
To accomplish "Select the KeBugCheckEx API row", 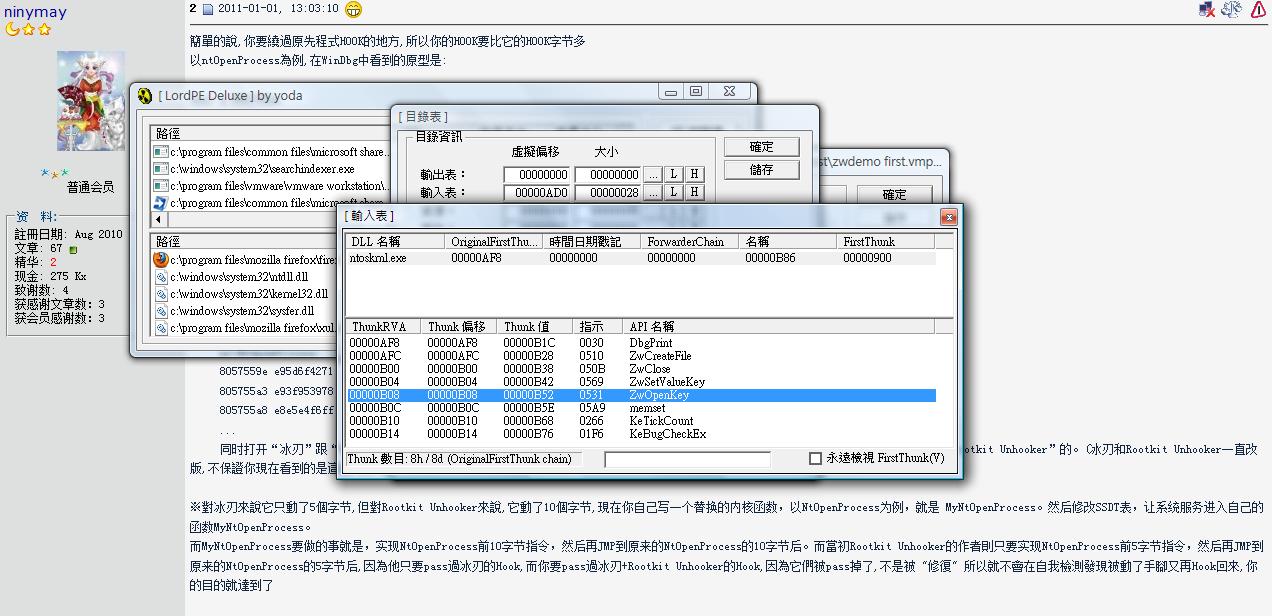I will [x=641, y=434].
